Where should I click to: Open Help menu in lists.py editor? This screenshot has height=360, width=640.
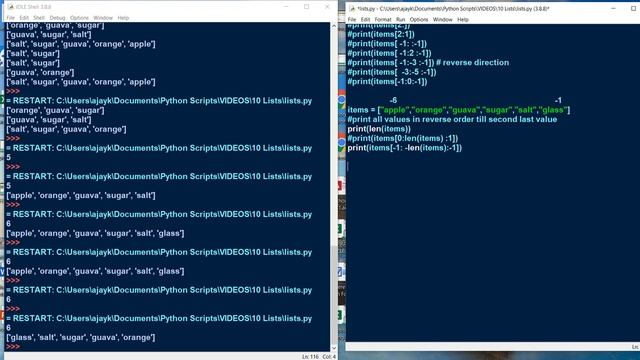tap(463, 20)
